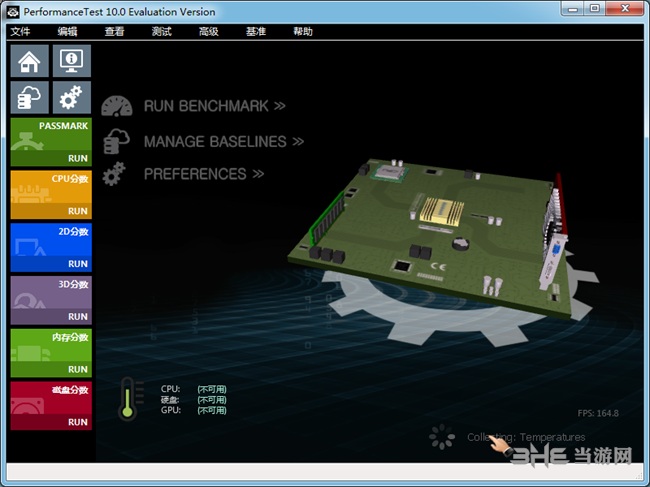Open the CPU分数 tile

(x=51, y=188)
